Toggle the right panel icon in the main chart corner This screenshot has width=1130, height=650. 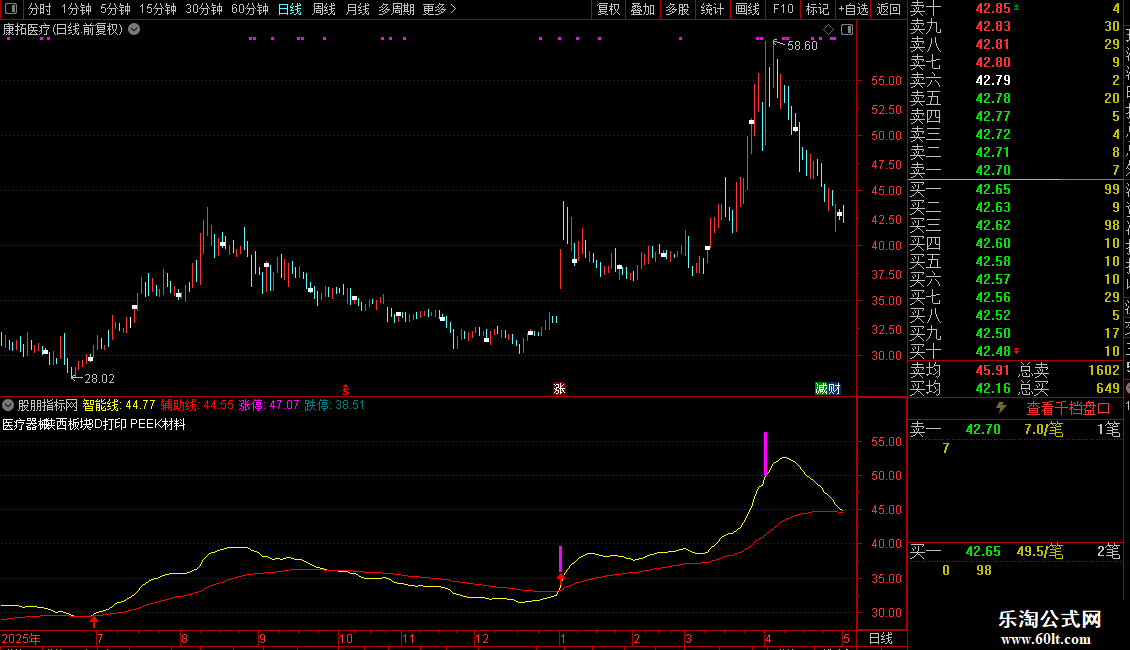pyautogui.click(x=848, y=30)
